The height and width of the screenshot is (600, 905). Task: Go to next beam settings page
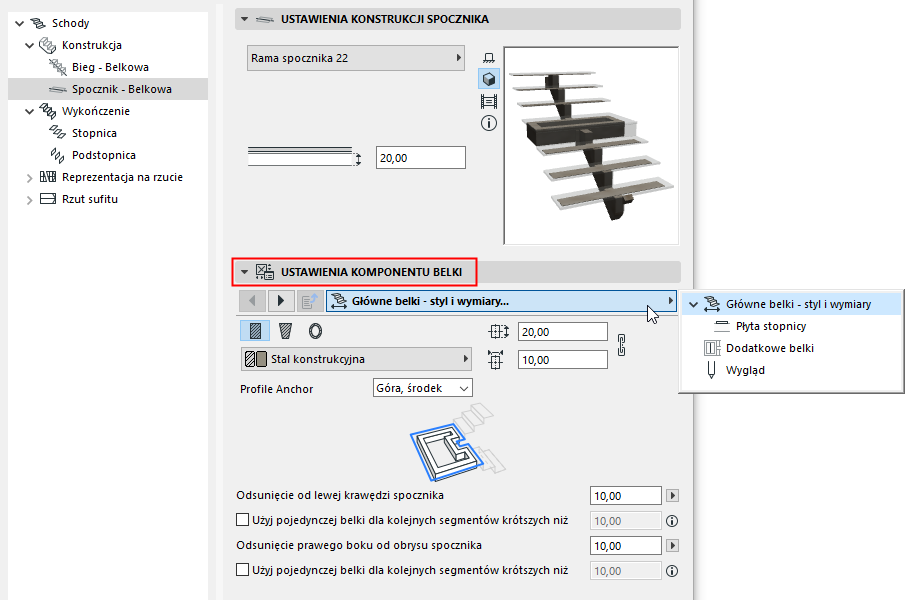tap(281, 301)
